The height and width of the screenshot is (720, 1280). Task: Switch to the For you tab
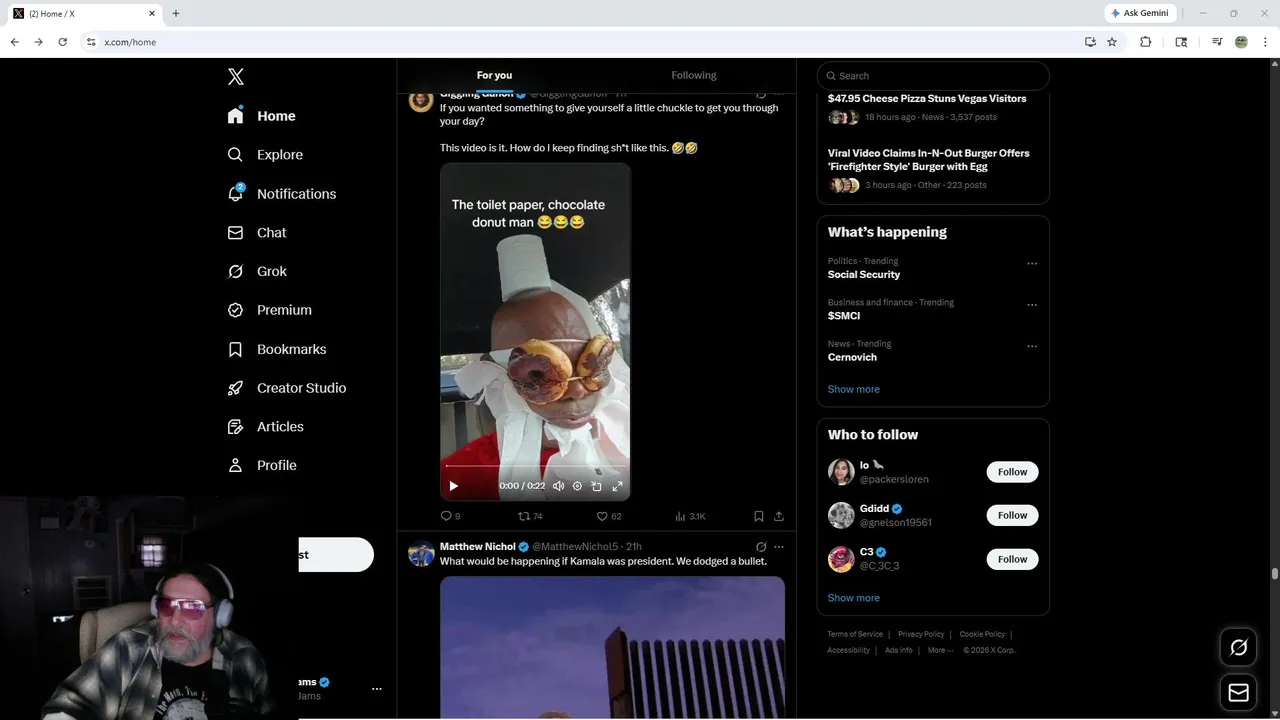pyautogui.click(x=494, y=75)
